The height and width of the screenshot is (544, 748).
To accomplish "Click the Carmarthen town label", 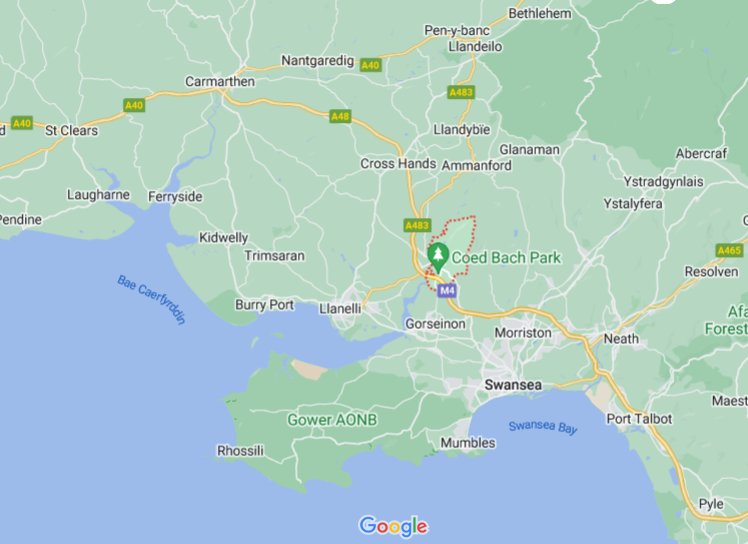I will click(220, 82).
